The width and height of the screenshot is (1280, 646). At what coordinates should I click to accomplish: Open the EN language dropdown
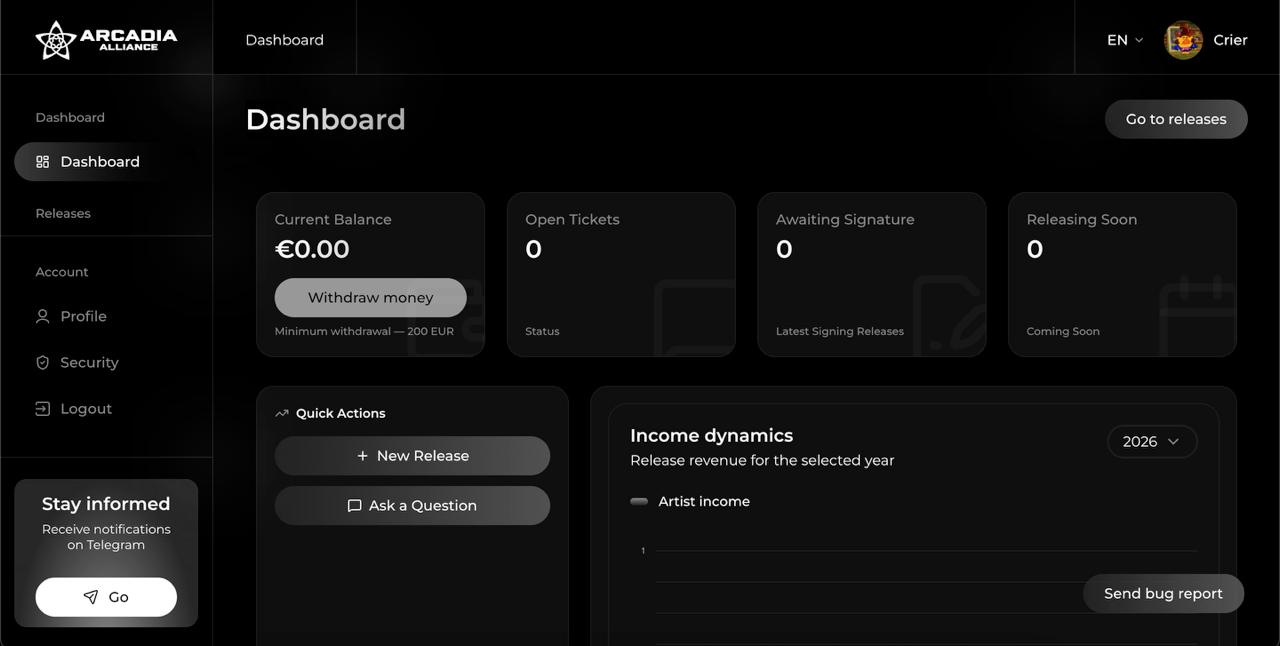coord(1125,40)
